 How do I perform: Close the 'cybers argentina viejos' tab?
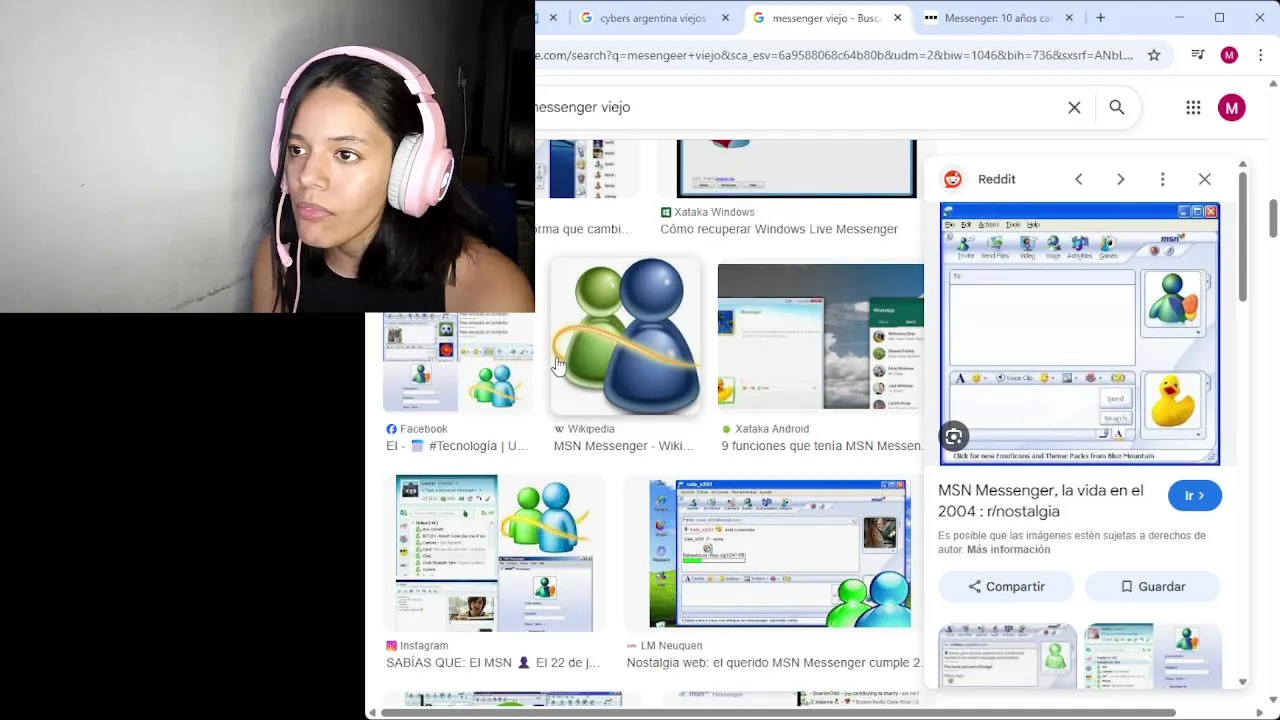(725, 18)
